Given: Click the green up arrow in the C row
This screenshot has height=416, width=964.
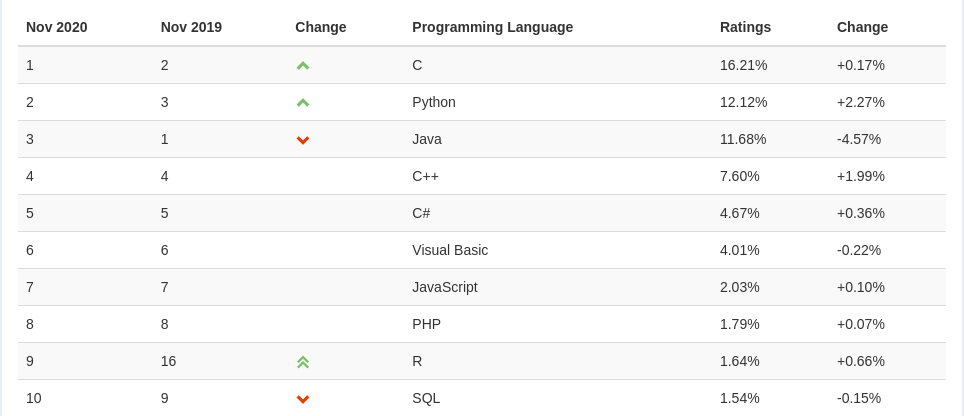Looking at the screenshot, I should pos(303,65).
